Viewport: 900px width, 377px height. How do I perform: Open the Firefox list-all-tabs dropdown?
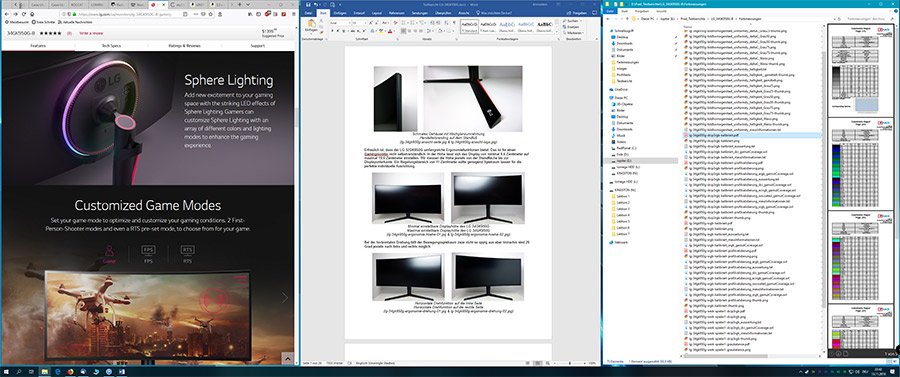point(248,5)
